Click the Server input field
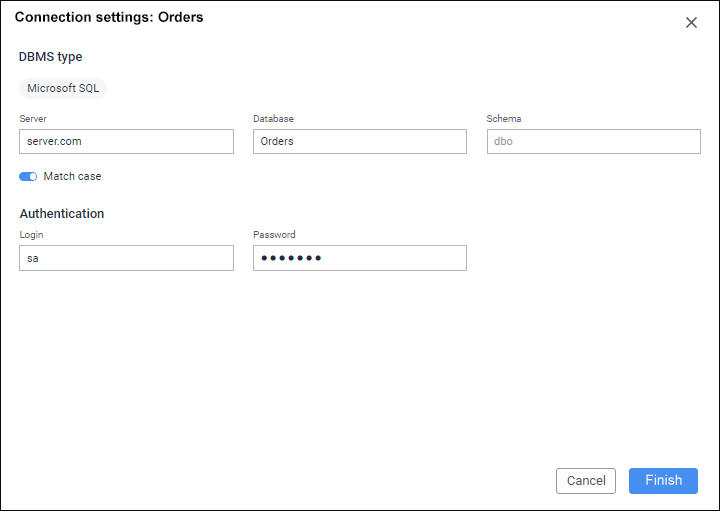This screenshot has height=511, width=720. tap(126, 141)
